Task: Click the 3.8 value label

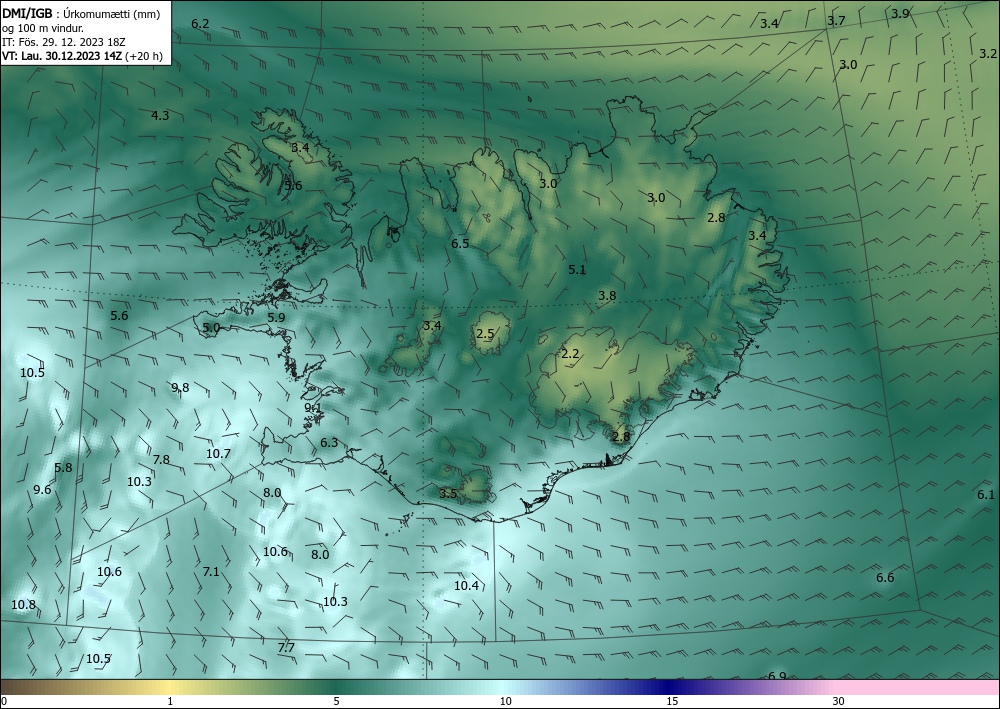Action: 607,295
